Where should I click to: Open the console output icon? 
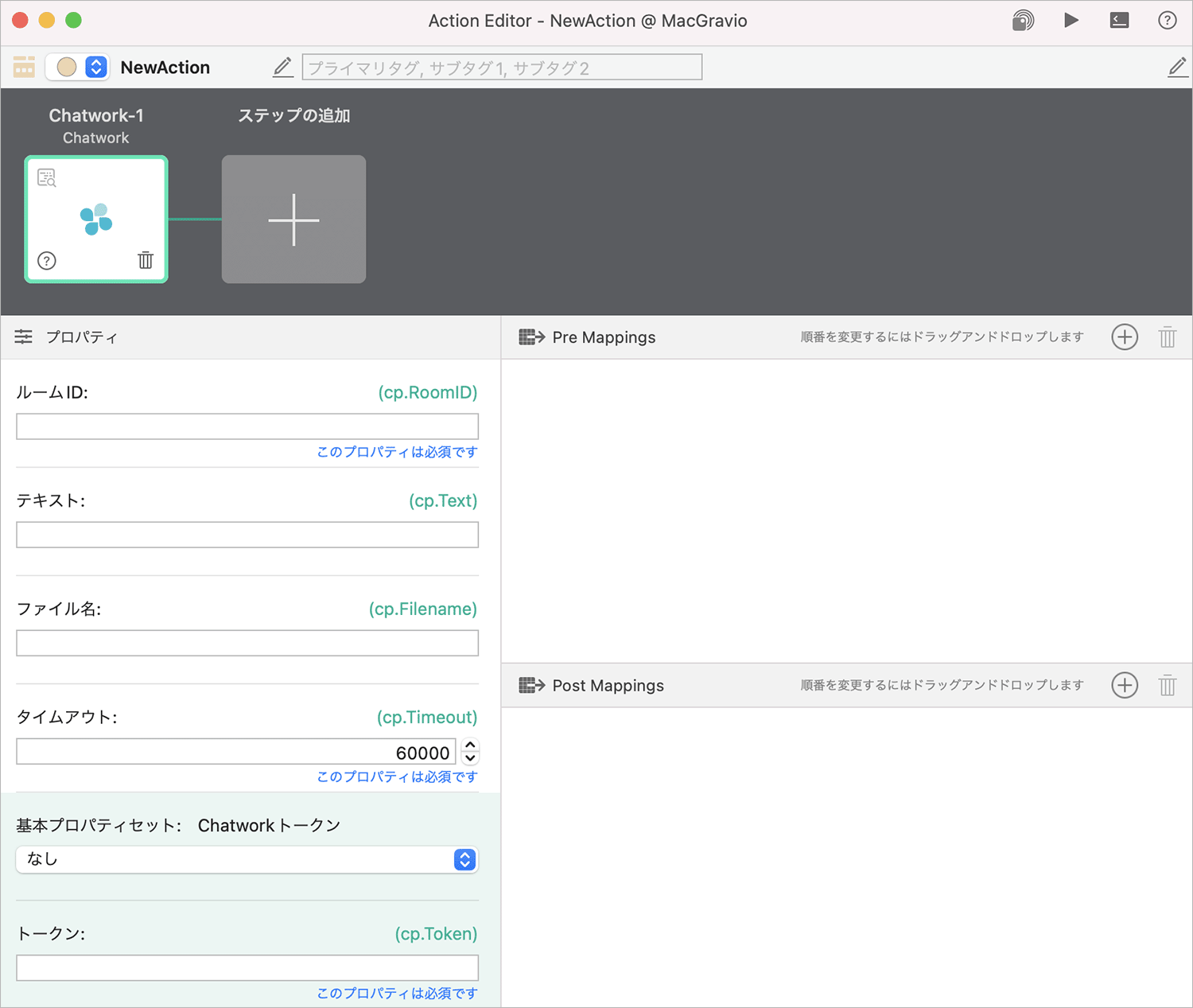tap(1119, 20)
